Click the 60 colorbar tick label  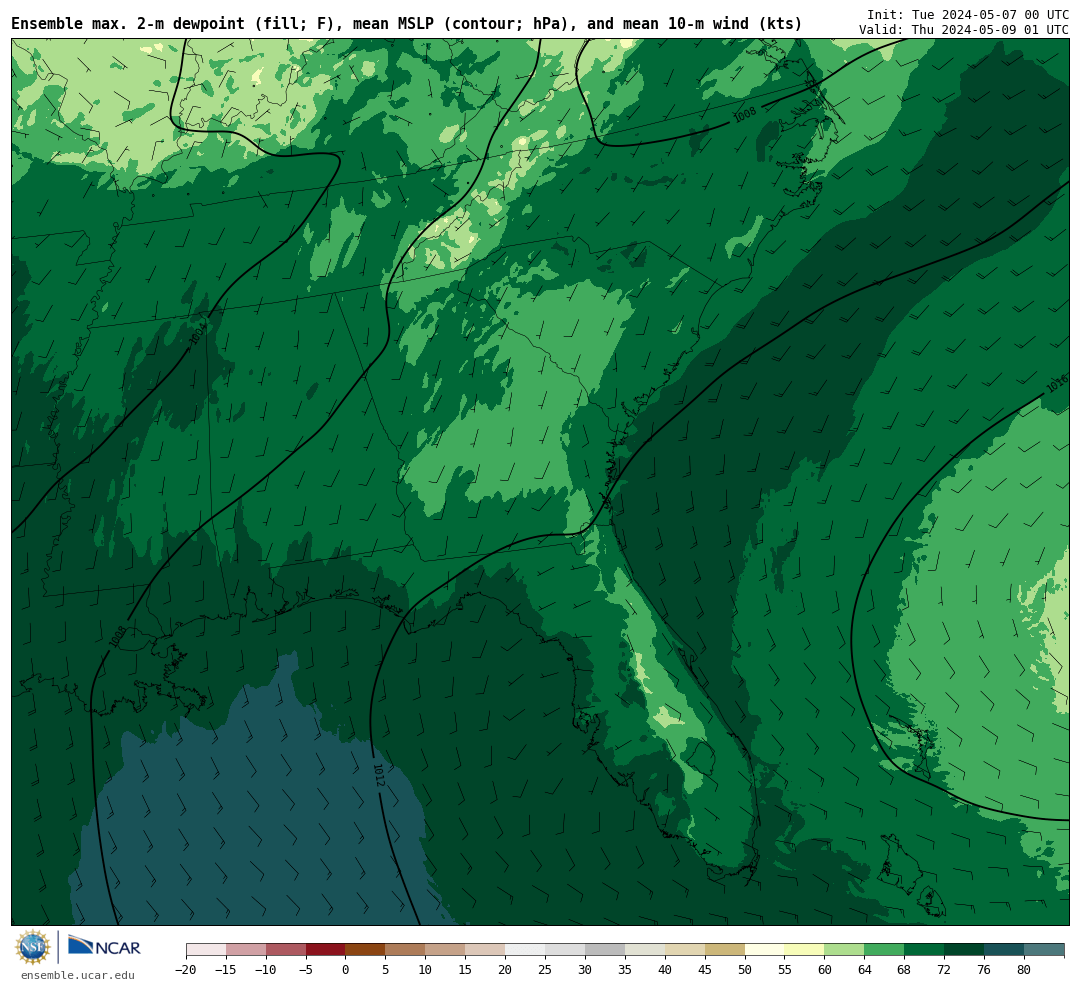825,969
